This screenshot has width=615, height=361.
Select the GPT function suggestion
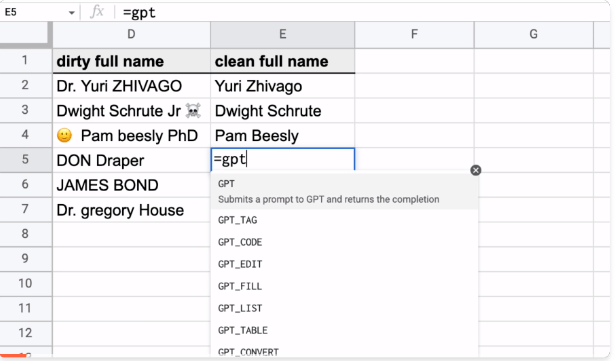coord(344,191)
